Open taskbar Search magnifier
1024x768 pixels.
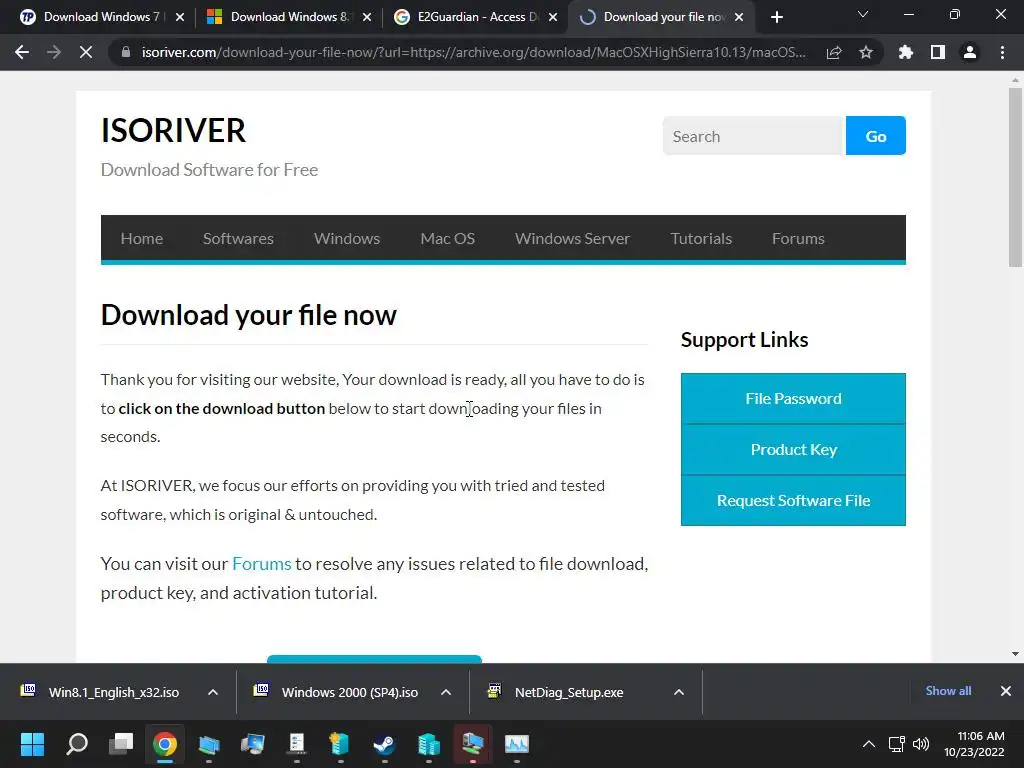77,744
